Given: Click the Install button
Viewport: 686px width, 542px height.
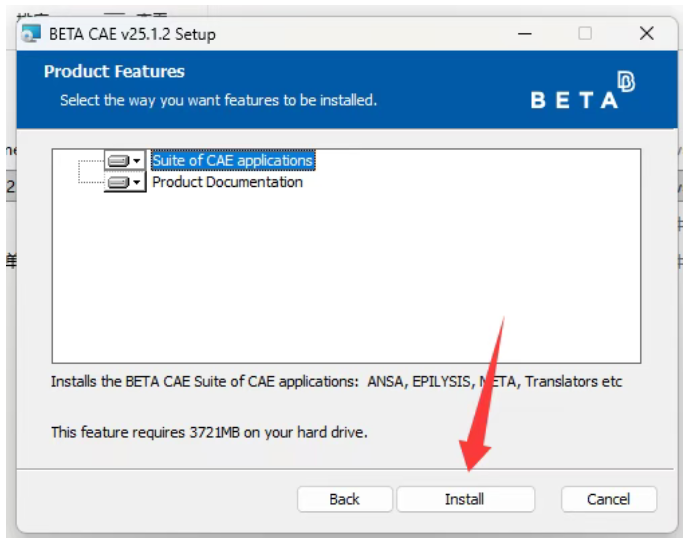Looking at the screenshot, I should [465, 499].
